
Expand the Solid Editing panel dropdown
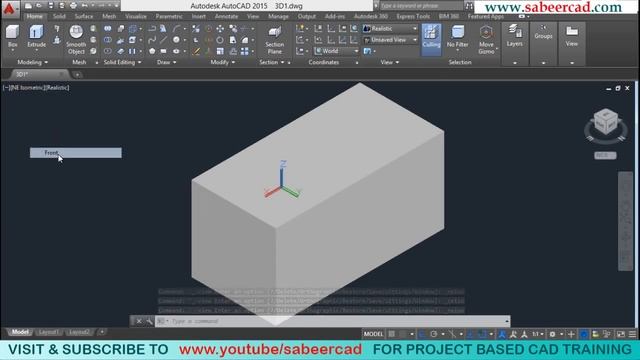122,62
